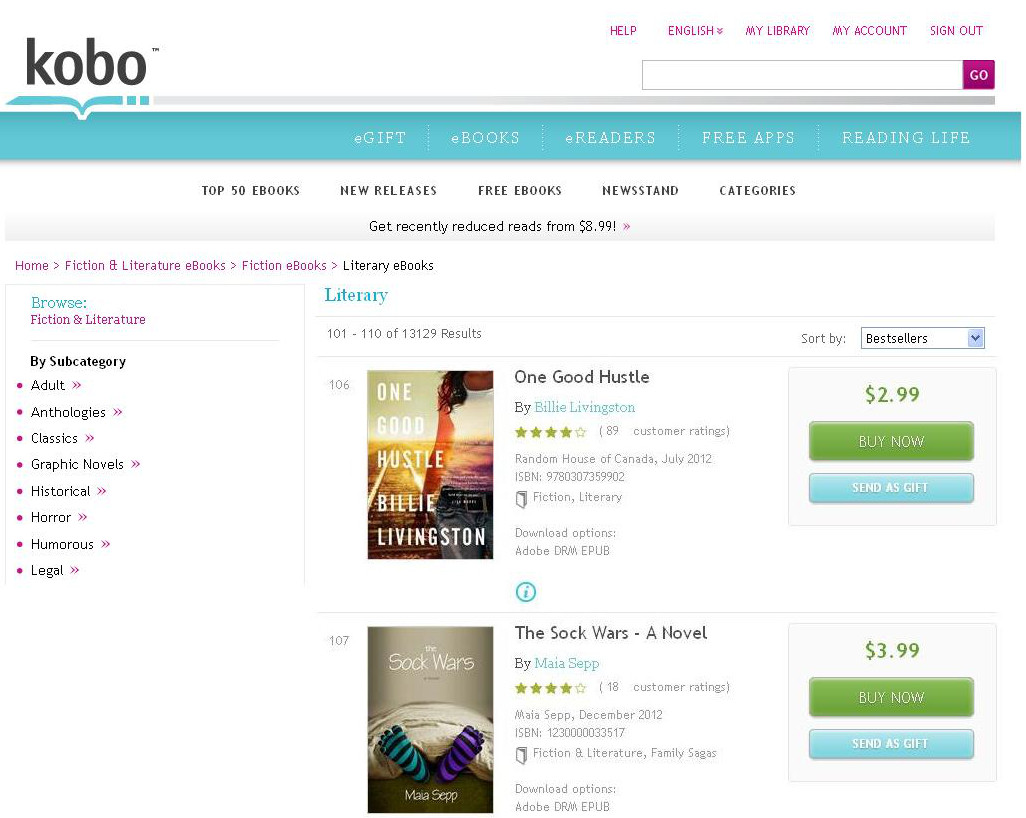Expand the English language selector
The height and width of the screenshot is (818, 1026).
695,31
